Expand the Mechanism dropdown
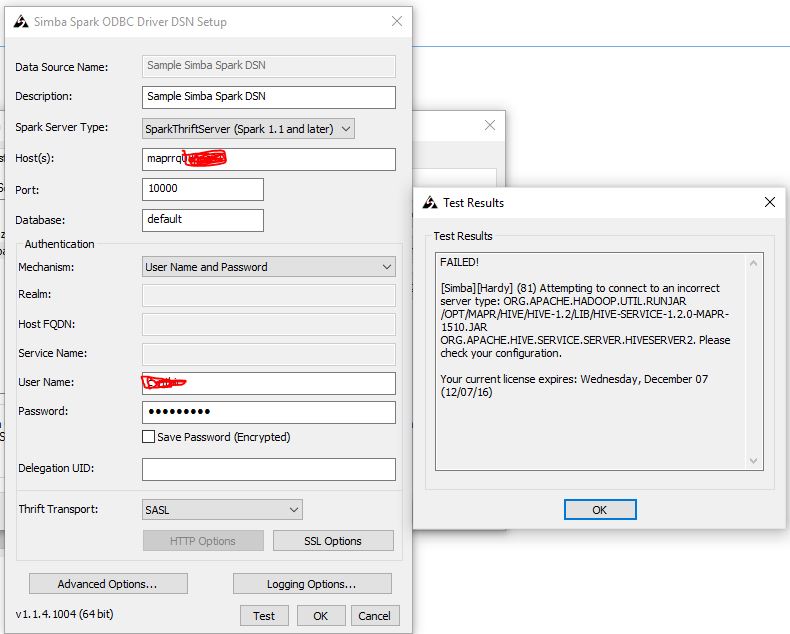The image size is (790, 634). point(269,267)
